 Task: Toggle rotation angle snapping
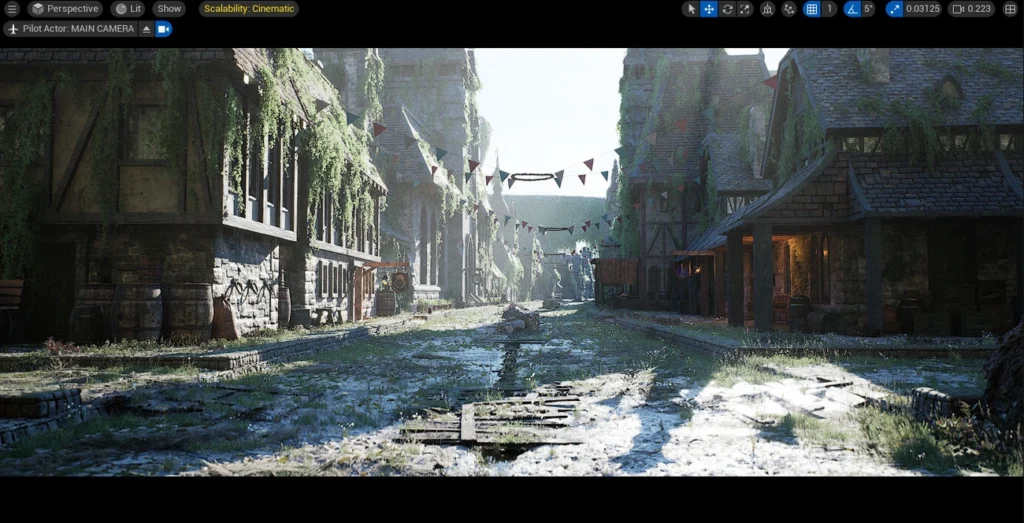852,9
